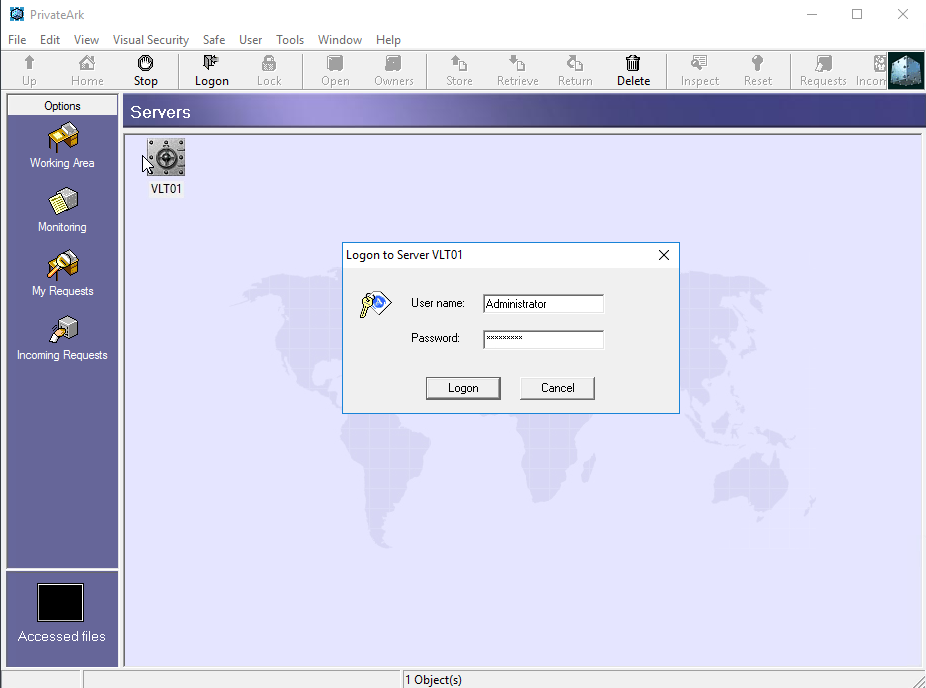
Task: Open the Monitoring panel
Action: (x=61, y=208)
